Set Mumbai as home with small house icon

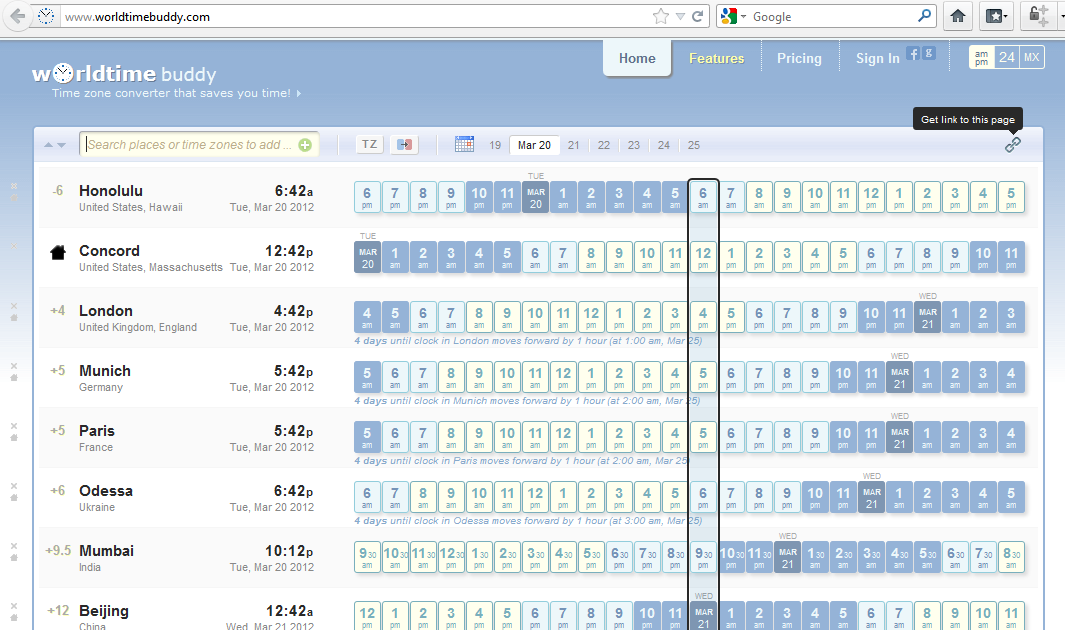click(x=14, y=558)
